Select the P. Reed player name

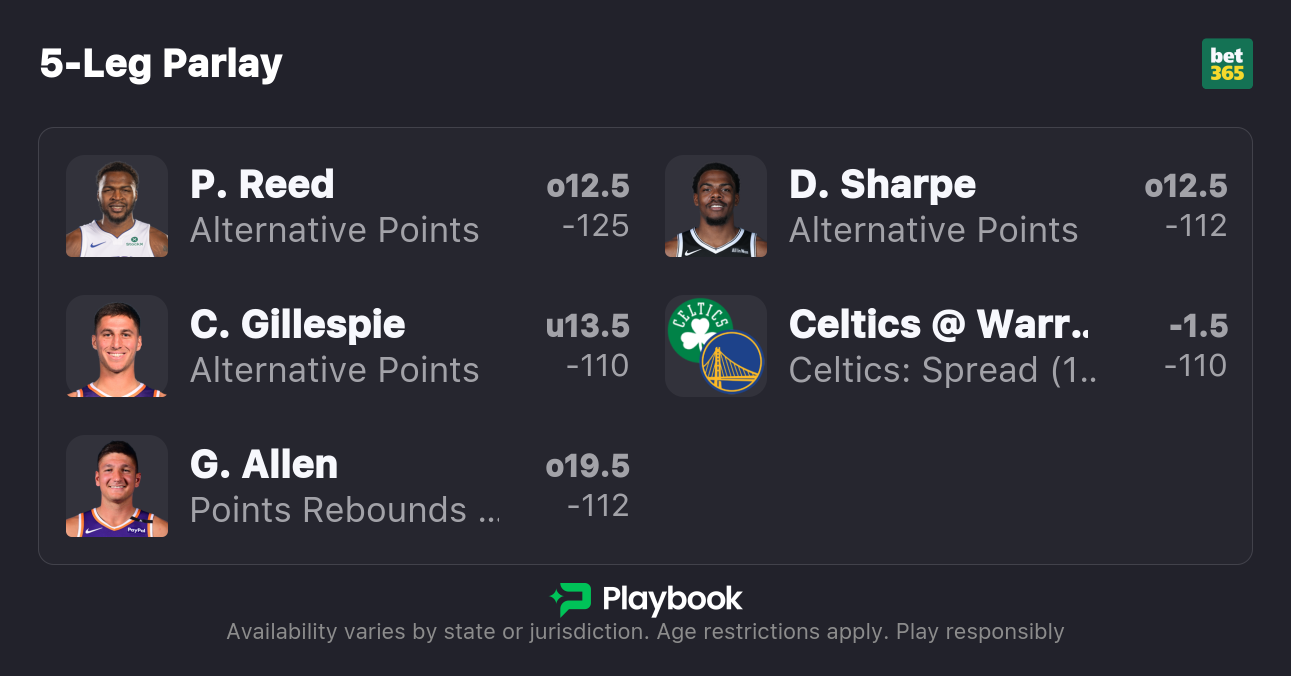pyautogui.click(x=262, y=185)
